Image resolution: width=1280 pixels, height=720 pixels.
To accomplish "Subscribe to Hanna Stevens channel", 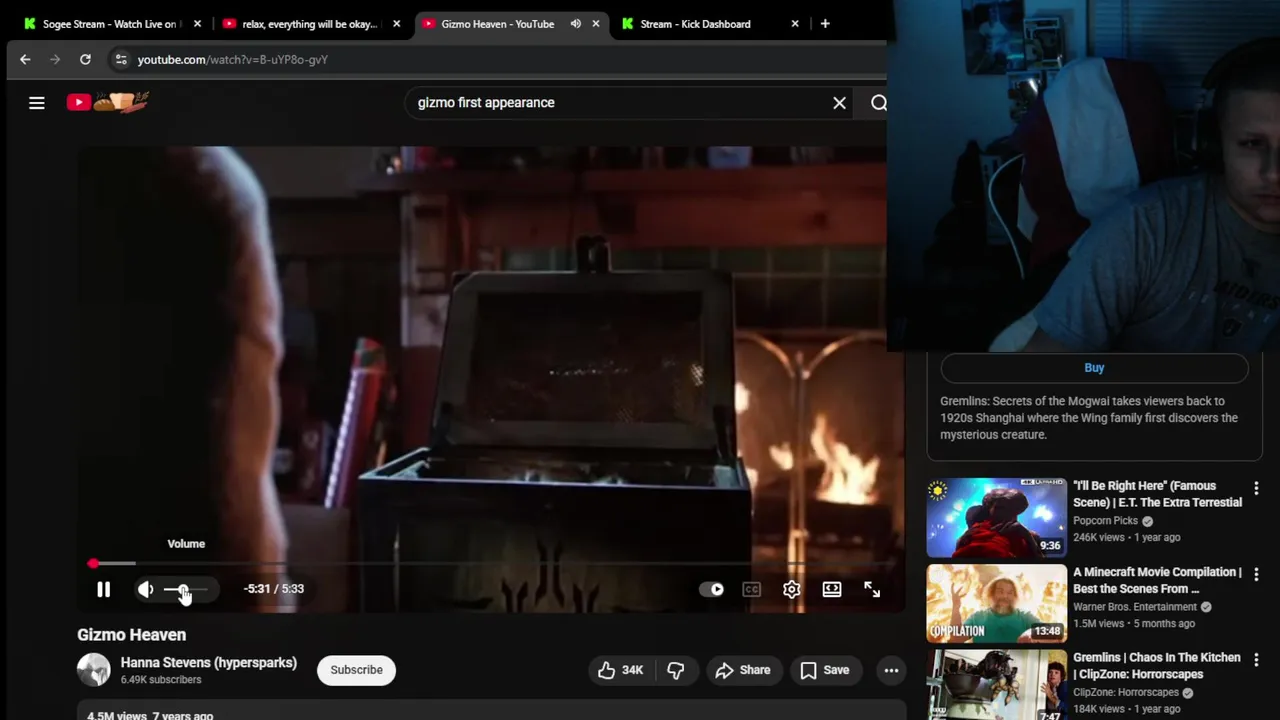I will click(357, 670).
